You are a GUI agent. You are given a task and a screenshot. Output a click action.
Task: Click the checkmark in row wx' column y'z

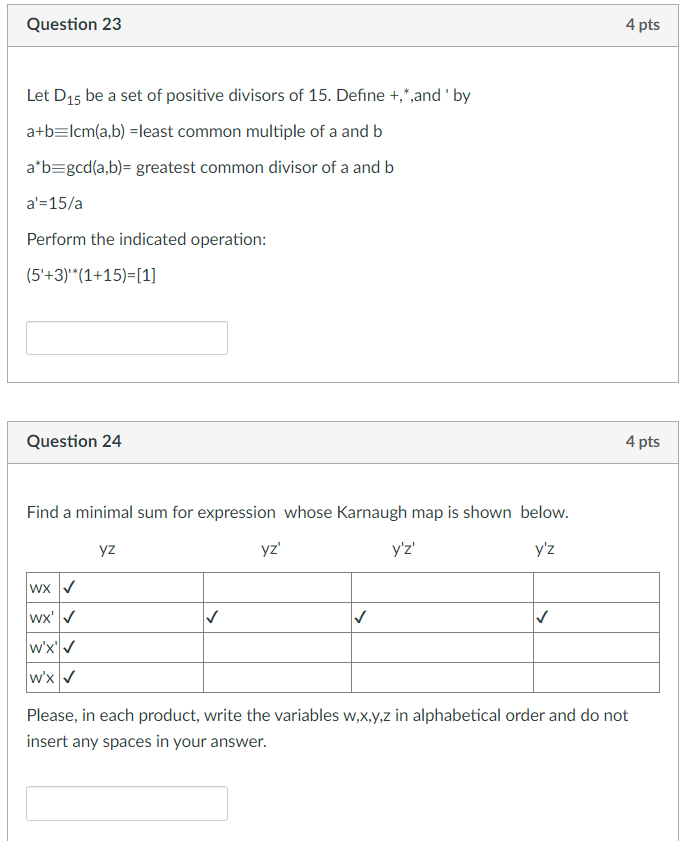point(541,617)
